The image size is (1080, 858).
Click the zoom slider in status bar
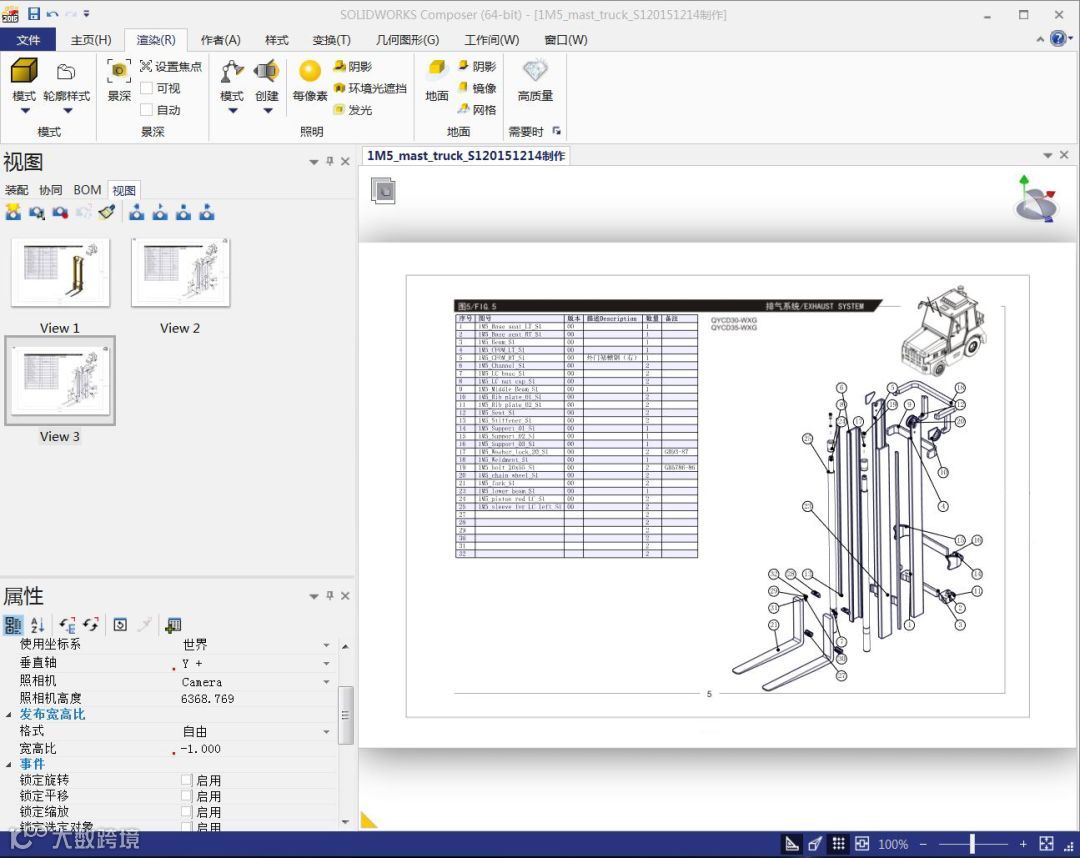pyautogui.click(x=972, y=844)
